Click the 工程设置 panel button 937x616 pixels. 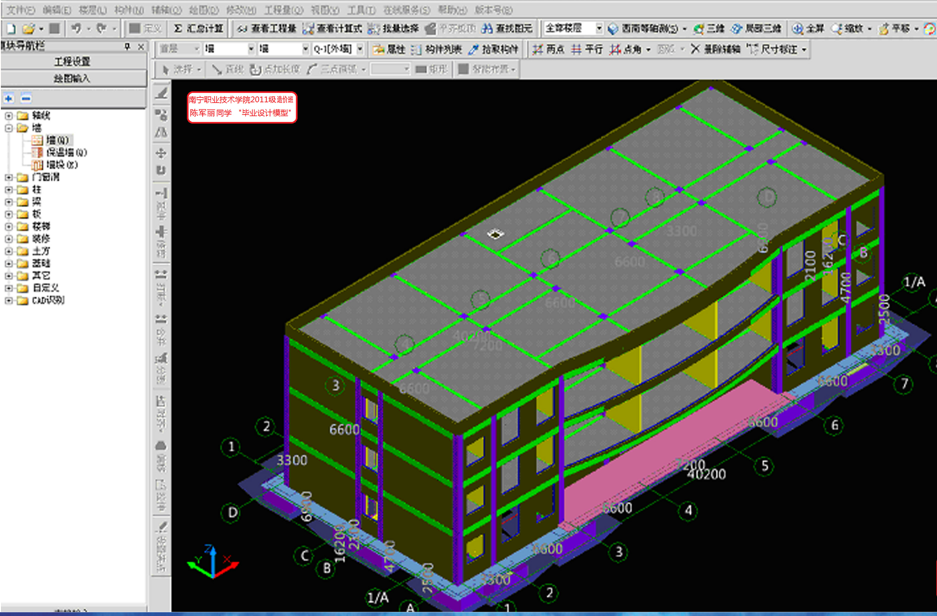72,62
